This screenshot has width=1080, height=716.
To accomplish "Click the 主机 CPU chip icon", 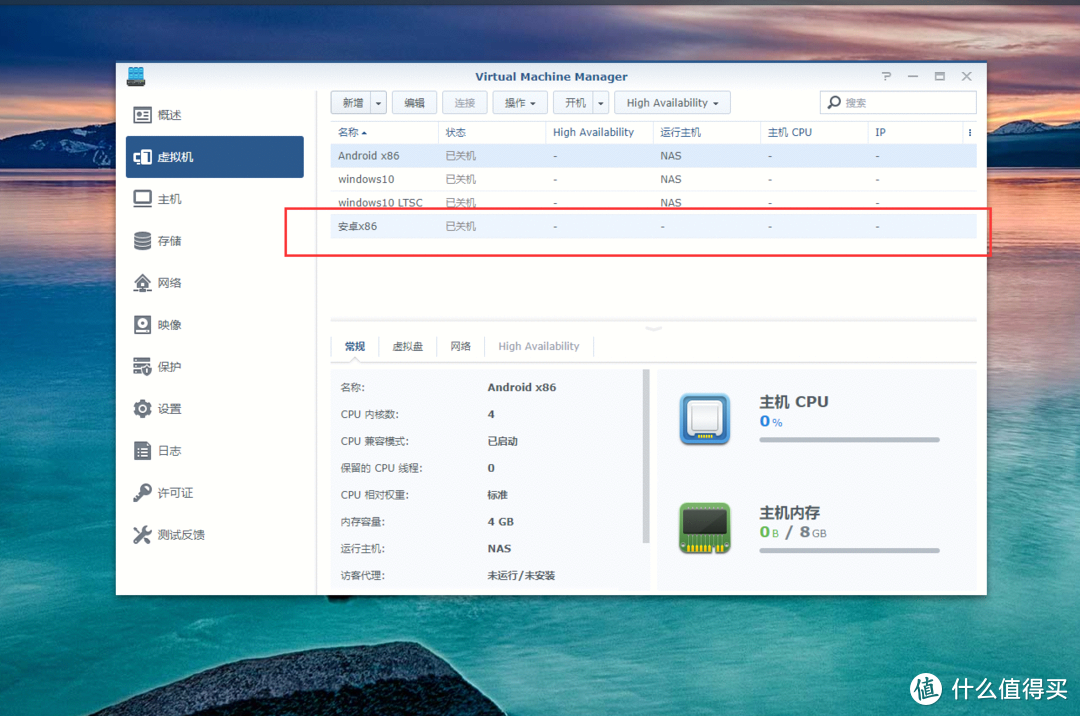I will pyautogui.click(x=705, y=419).
